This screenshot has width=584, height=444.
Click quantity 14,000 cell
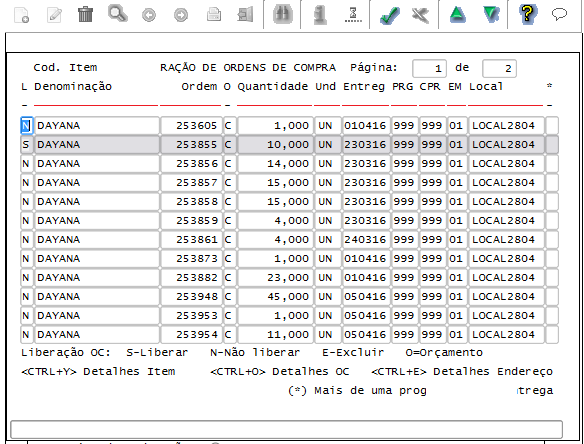[x=275, y=164]
